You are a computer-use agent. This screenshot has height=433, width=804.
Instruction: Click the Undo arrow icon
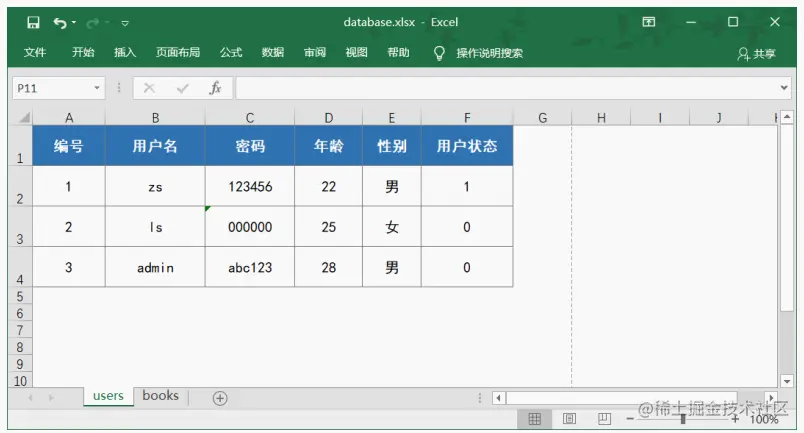(x=59, y=23)
